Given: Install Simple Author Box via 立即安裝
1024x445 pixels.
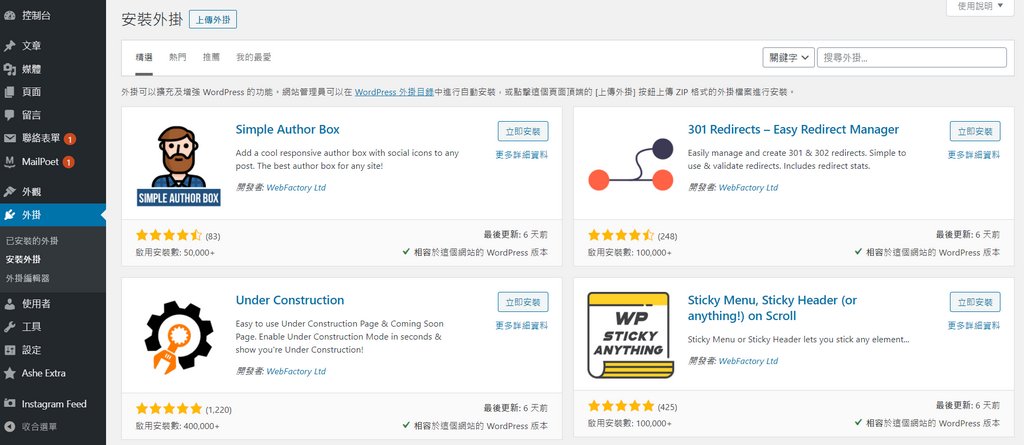Looking at the screenshot, I should click(x=522, y=131).
